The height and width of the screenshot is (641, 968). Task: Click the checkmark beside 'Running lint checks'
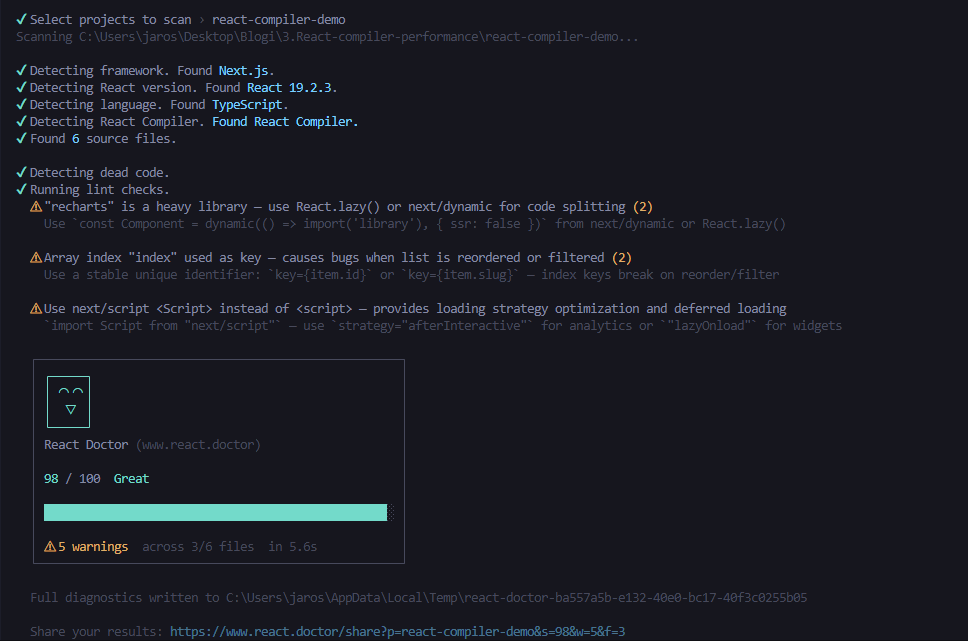21,190
